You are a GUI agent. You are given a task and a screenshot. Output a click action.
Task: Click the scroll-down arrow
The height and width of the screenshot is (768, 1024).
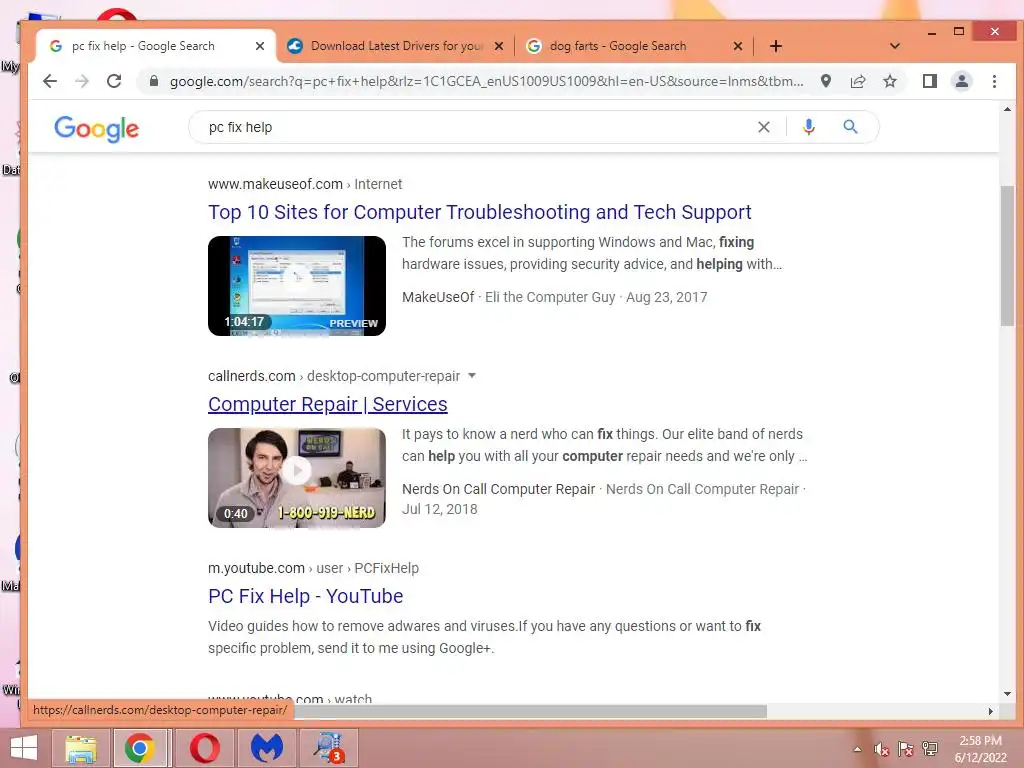point(1007,694)
